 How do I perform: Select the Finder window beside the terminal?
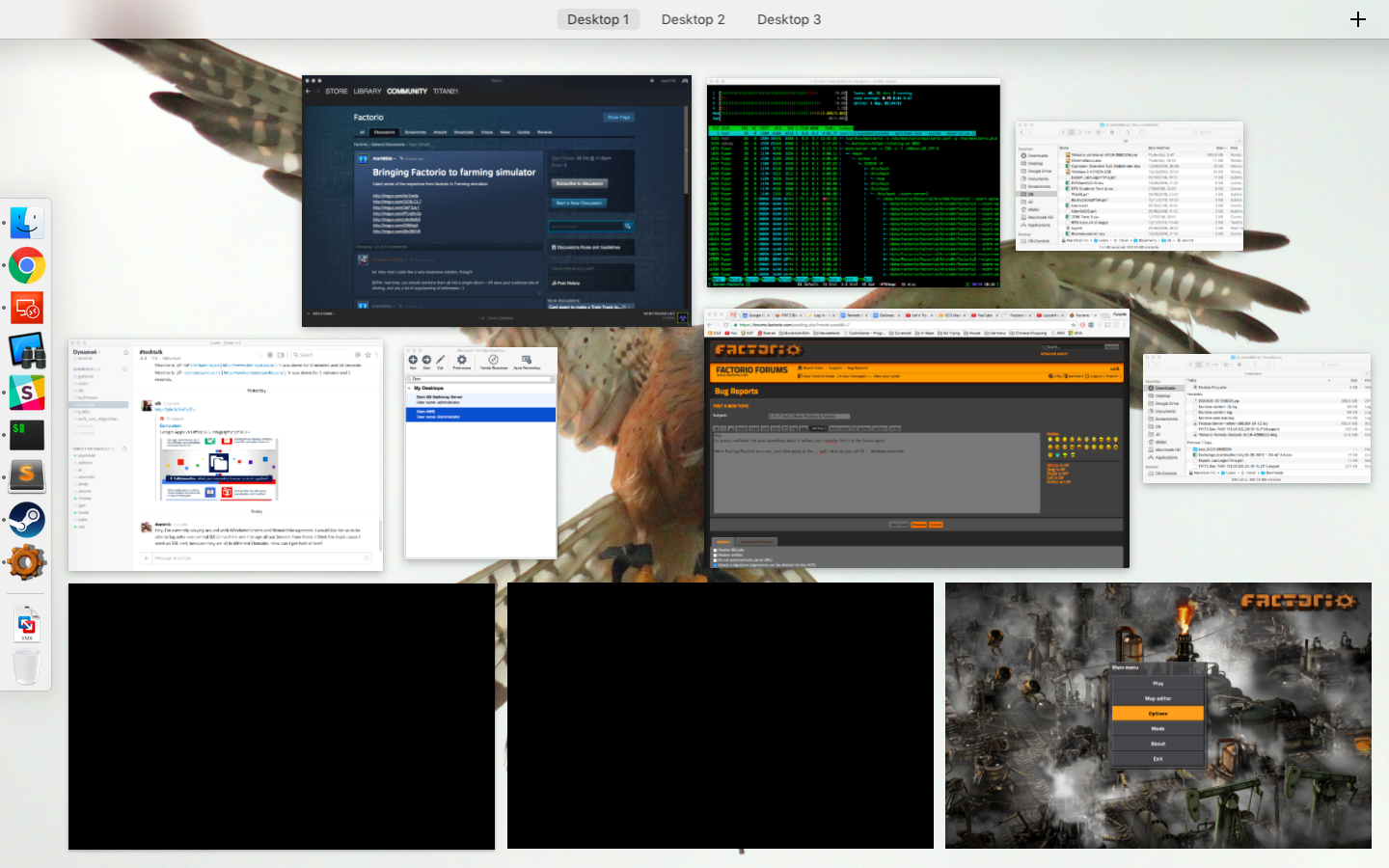pyautogui.click(x=1129, y=186)
